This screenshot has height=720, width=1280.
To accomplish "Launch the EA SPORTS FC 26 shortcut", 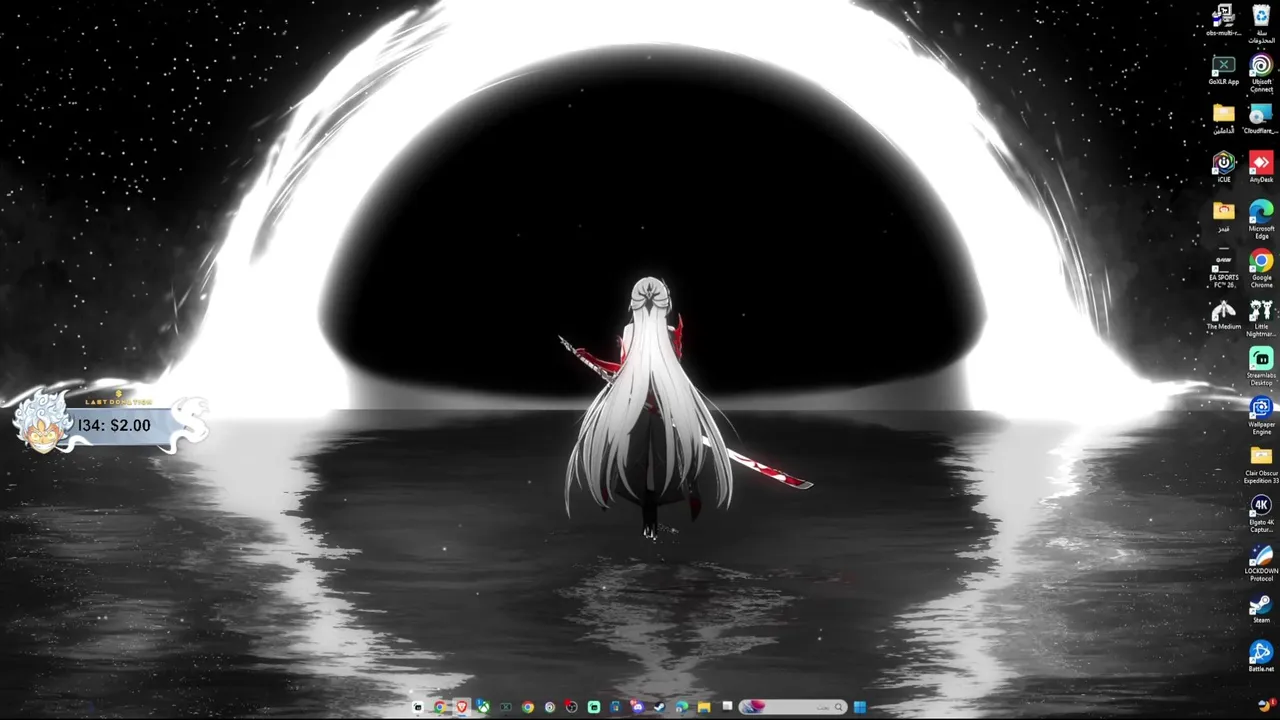I will (x=1223, y=270).
